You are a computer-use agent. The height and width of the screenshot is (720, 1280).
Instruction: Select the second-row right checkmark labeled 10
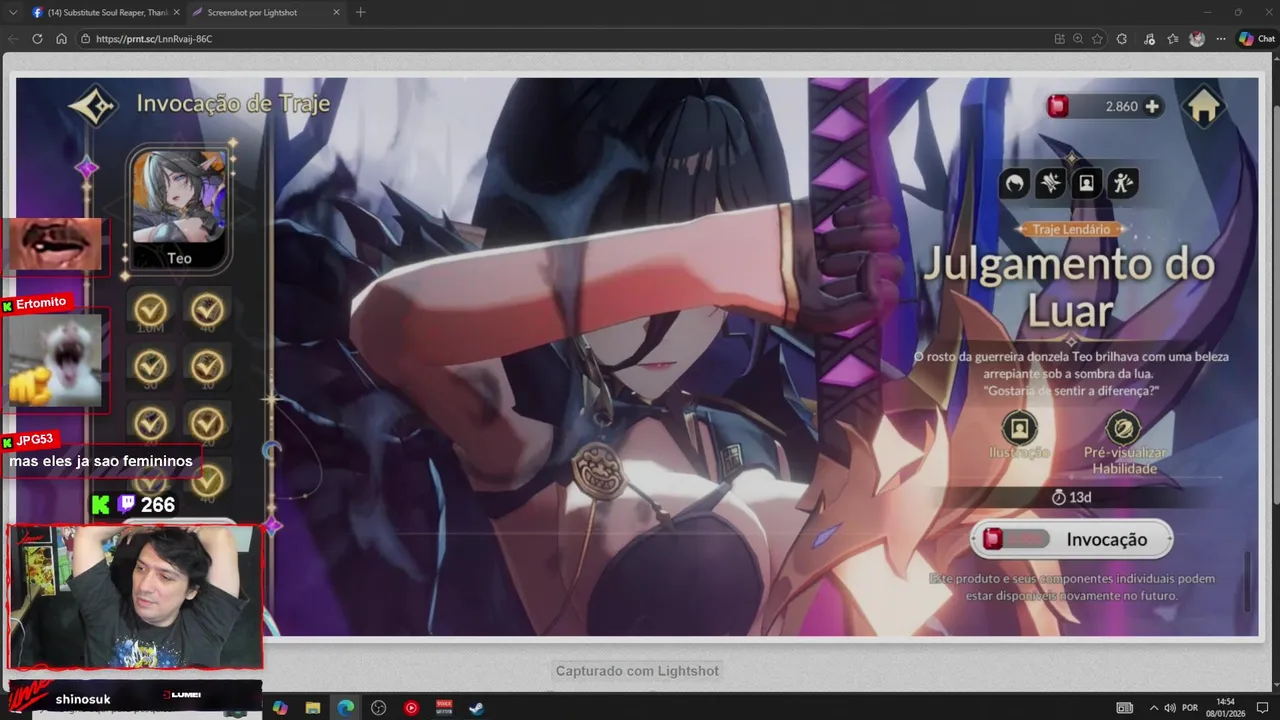tap(207, 366)
